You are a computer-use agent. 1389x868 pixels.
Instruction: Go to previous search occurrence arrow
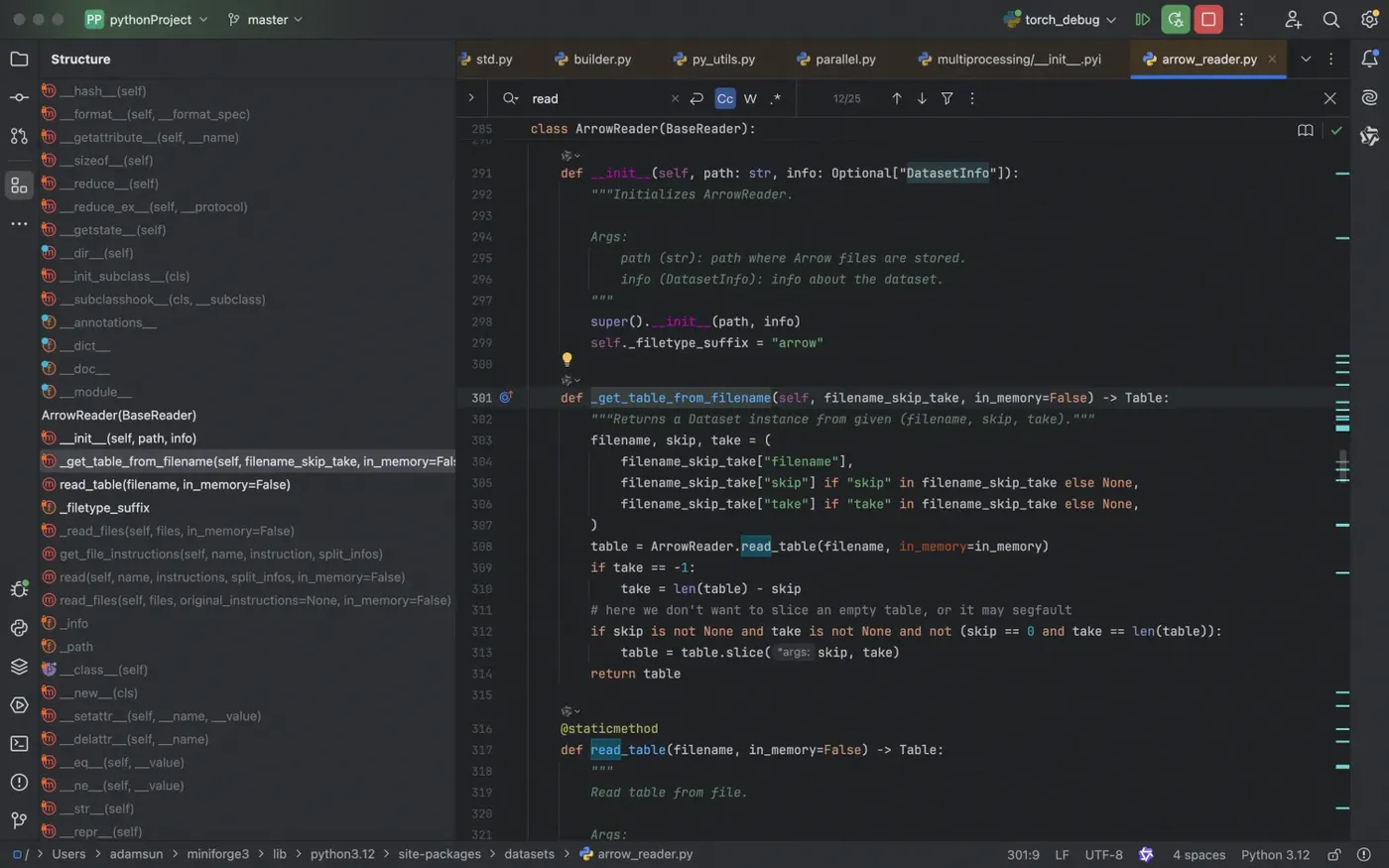897,98
